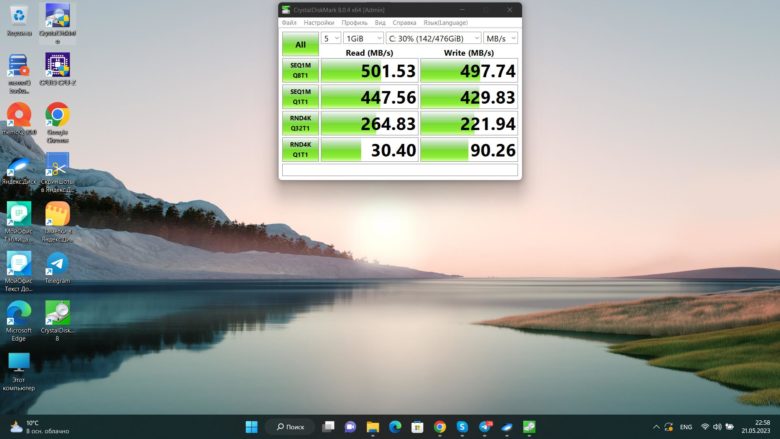Open Task View from the taskbar
Screen dimensions: 780x439
click(328, 427)
